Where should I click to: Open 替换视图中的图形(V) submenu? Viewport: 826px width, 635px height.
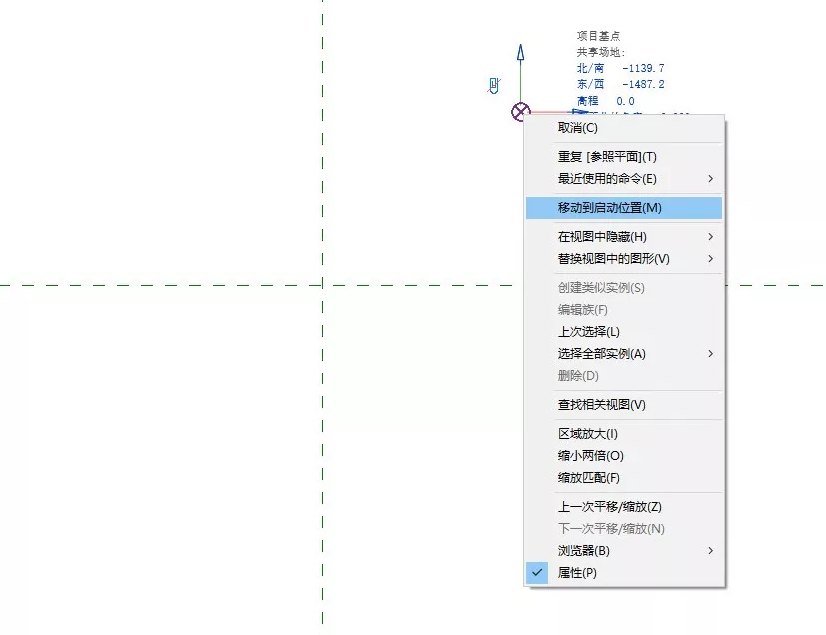(624, 259)
